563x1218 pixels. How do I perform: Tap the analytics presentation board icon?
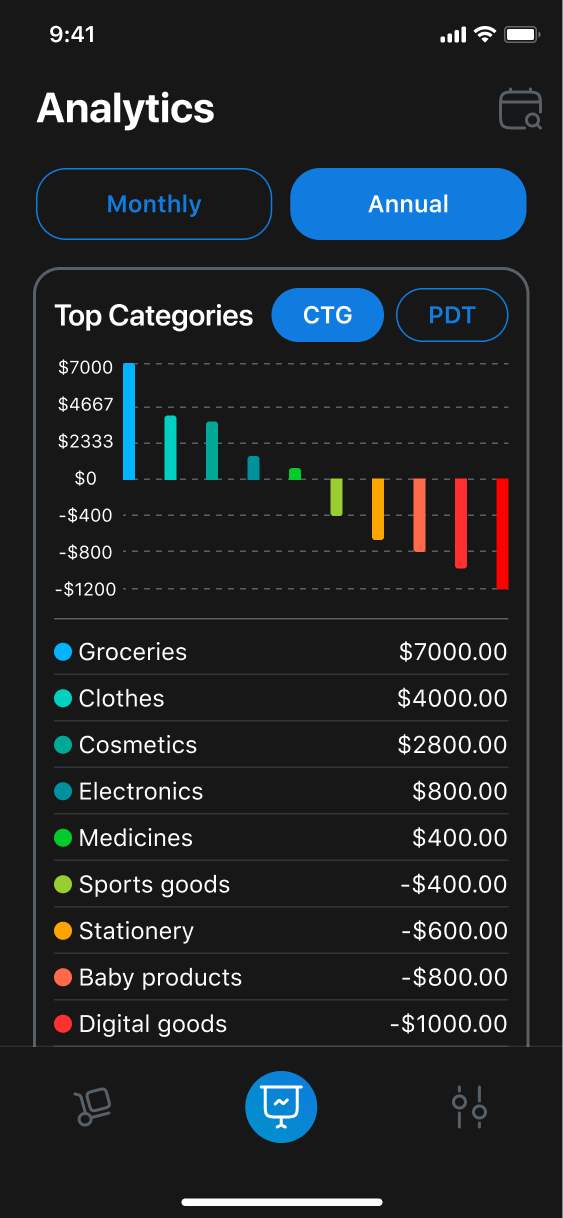point(281,1106)
